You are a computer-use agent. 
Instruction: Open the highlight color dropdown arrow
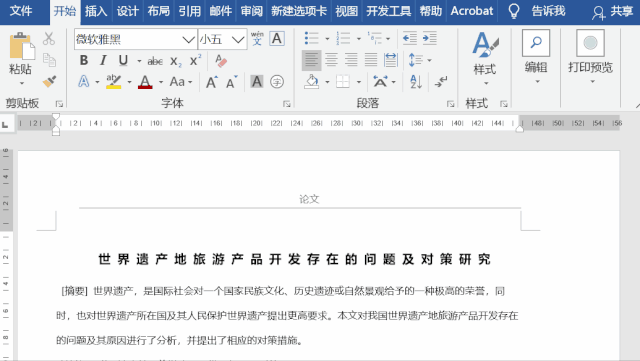point(129,82)
